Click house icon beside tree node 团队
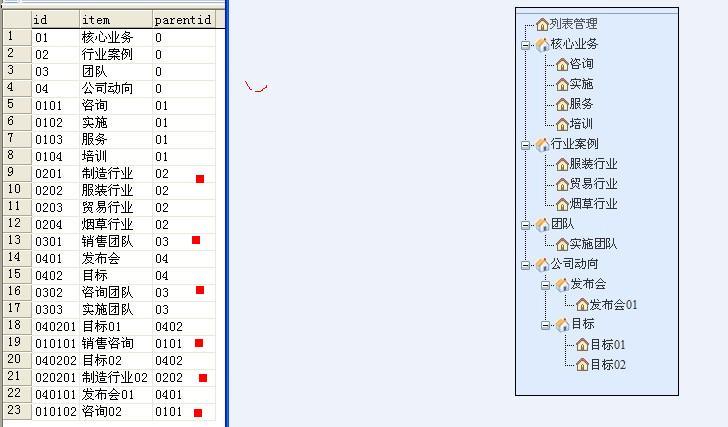 542,225
